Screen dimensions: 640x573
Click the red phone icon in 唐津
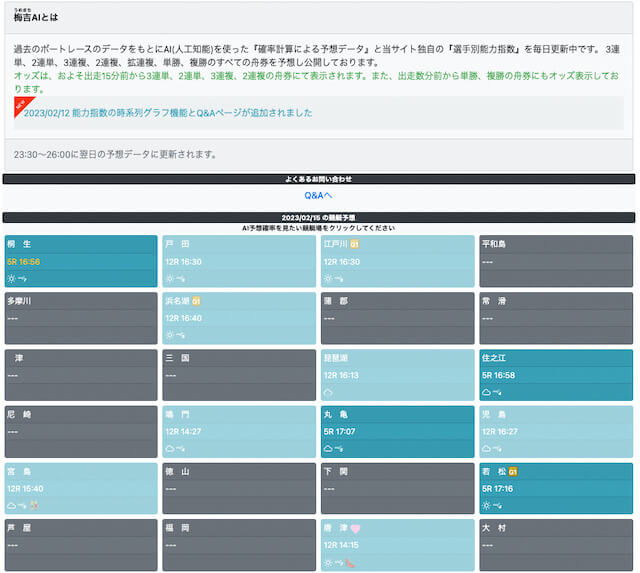pyautogui.click(x=350, y=563)
